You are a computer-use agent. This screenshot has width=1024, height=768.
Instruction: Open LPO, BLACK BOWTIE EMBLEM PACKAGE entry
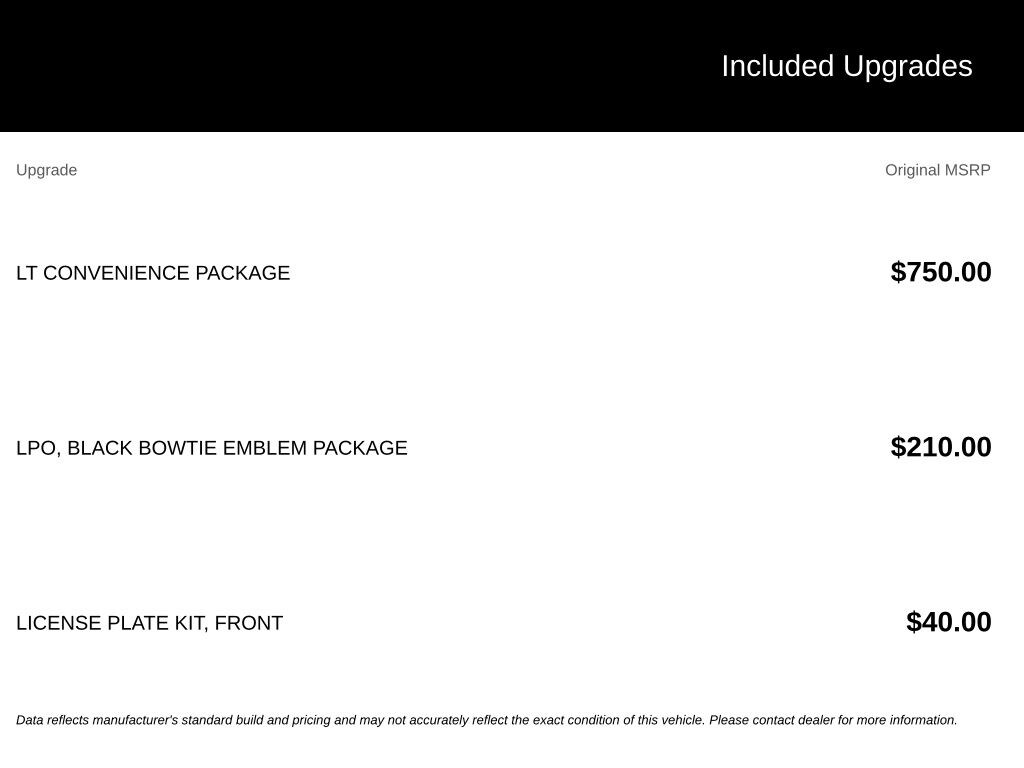click(x=212, y=448)
